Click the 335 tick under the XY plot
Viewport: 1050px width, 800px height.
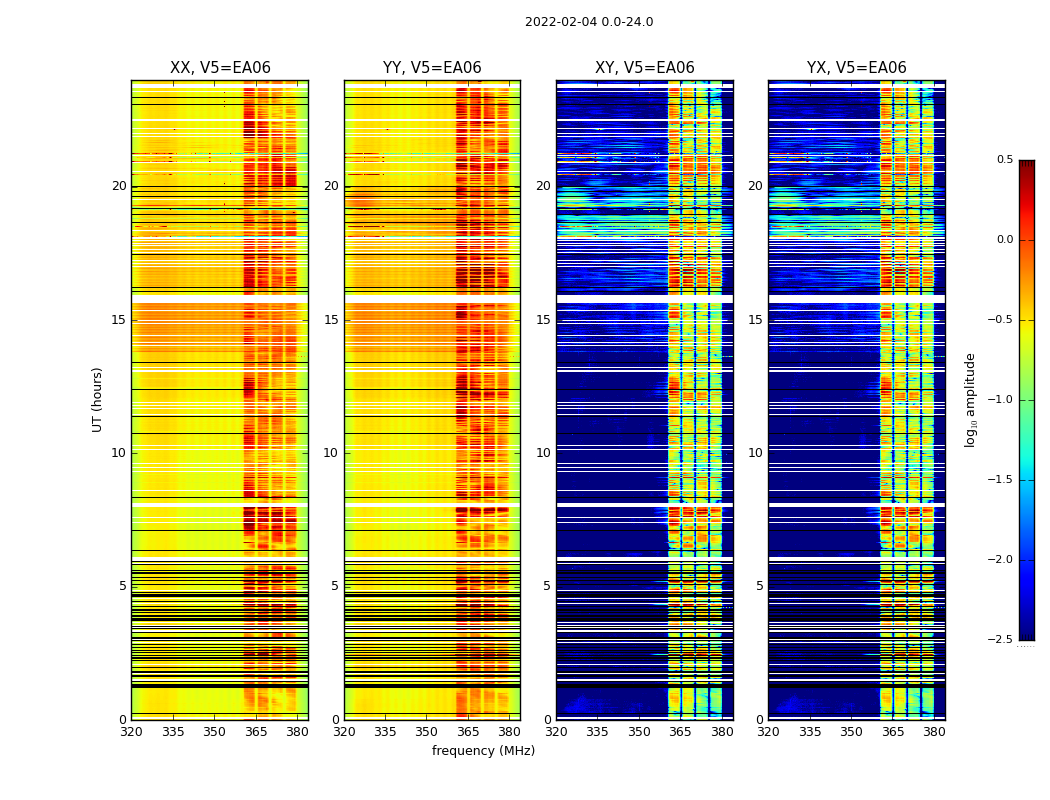[597, 732]
